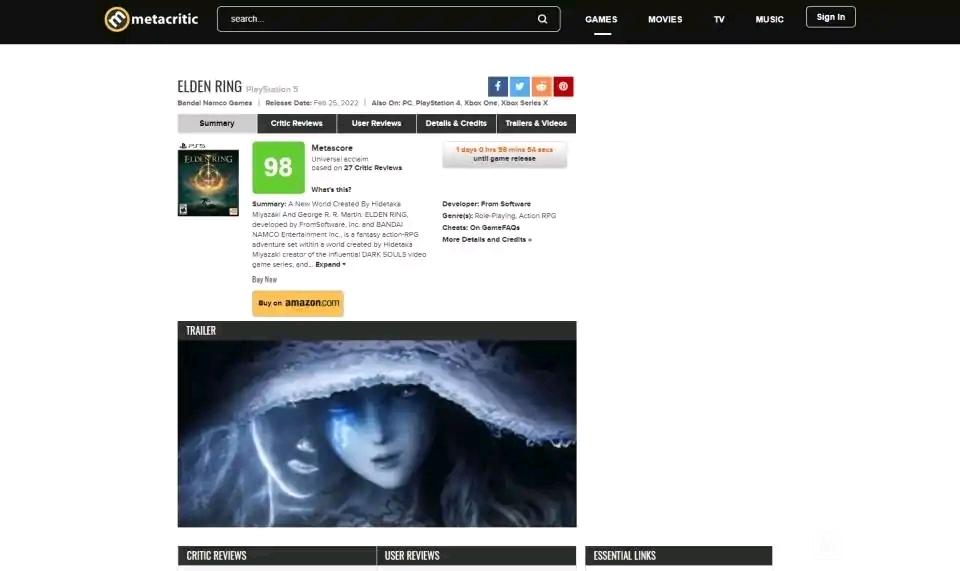Click the Release Date Feb 25, 2022 text

pos(312,103)
